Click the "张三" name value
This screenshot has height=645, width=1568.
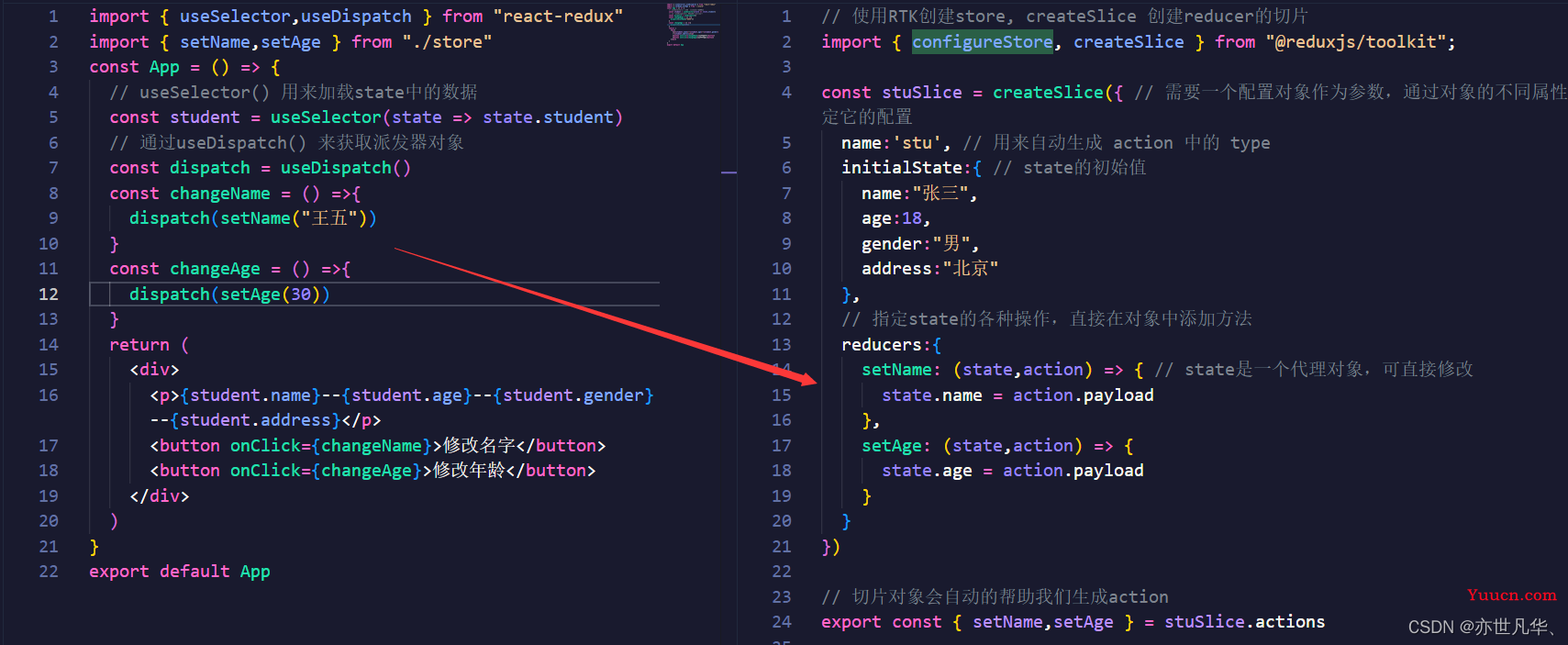940,194
